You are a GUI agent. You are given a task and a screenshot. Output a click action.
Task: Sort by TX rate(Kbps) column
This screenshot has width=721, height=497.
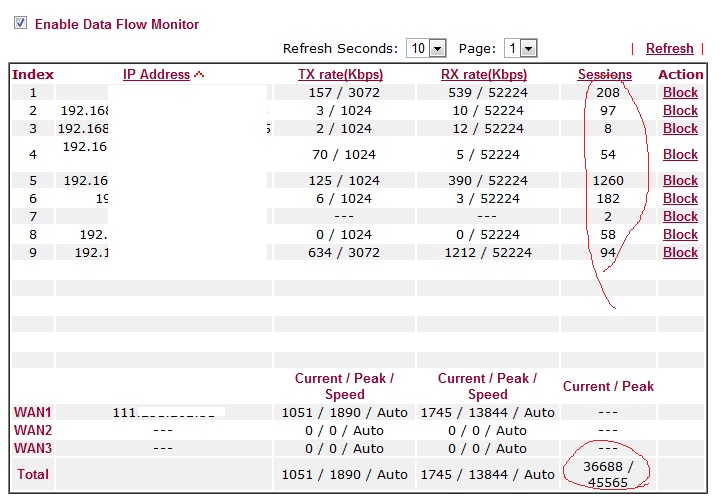[340, 74]
